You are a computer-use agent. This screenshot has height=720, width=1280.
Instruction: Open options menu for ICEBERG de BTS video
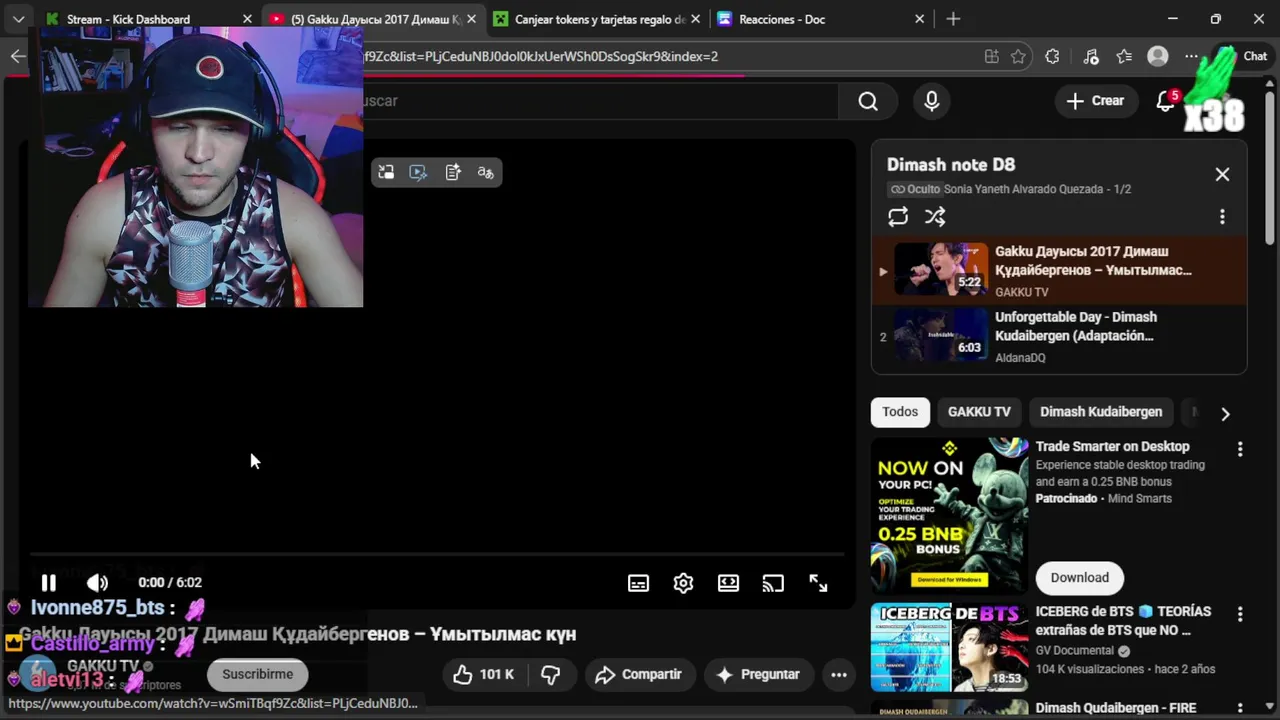tap(1240, 615)
